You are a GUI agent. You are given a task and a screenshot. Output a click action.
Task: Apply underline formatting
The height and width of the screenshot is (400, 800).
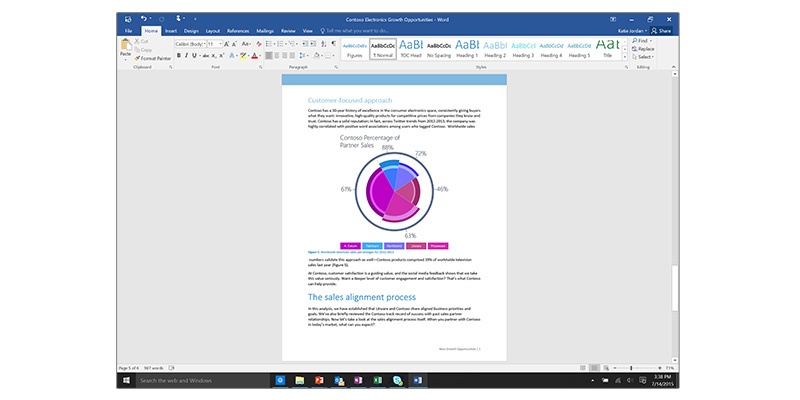(x=192, y=56)
